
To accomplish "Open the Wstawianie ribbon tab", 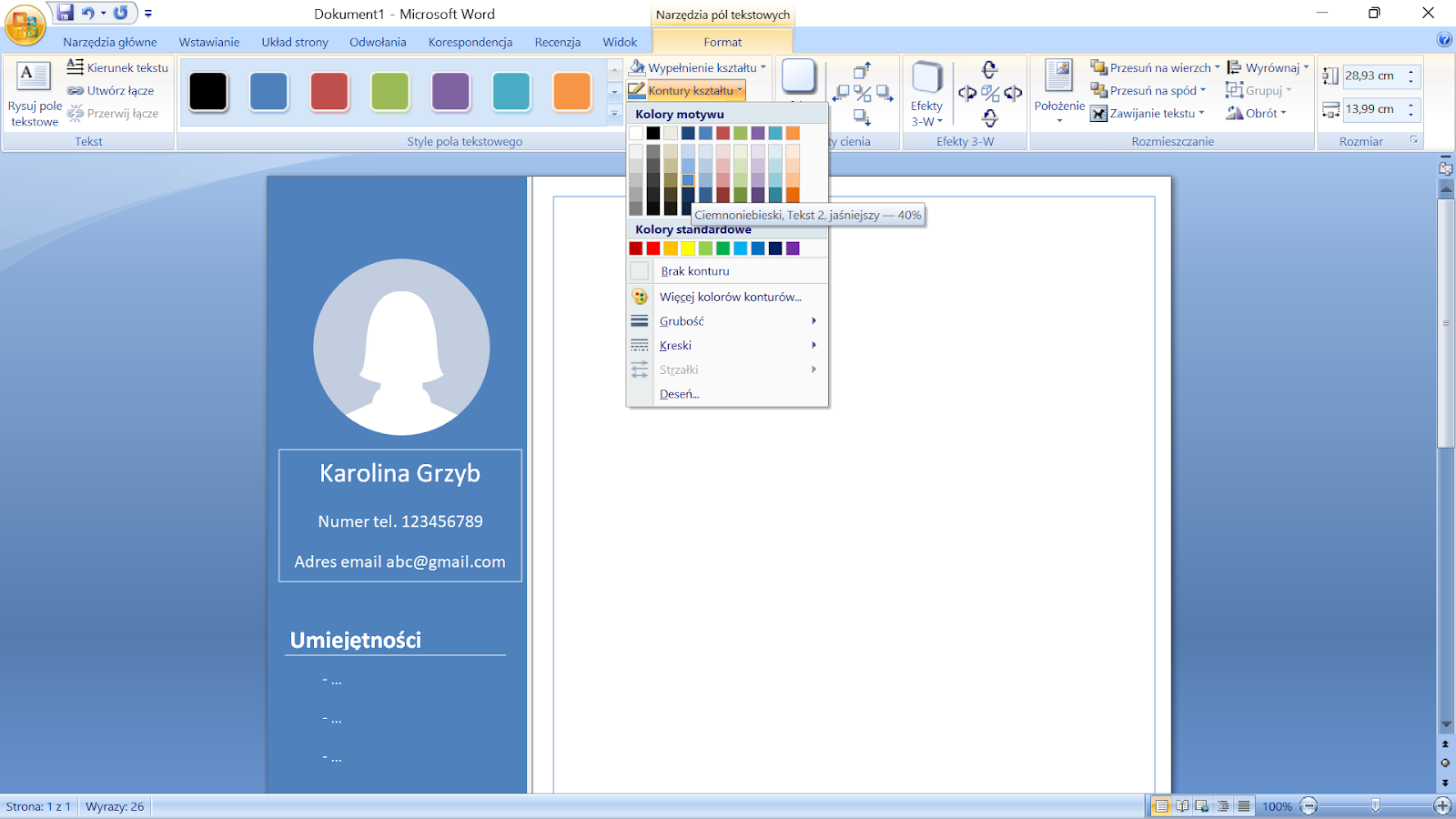I will (x=209, y=42).
